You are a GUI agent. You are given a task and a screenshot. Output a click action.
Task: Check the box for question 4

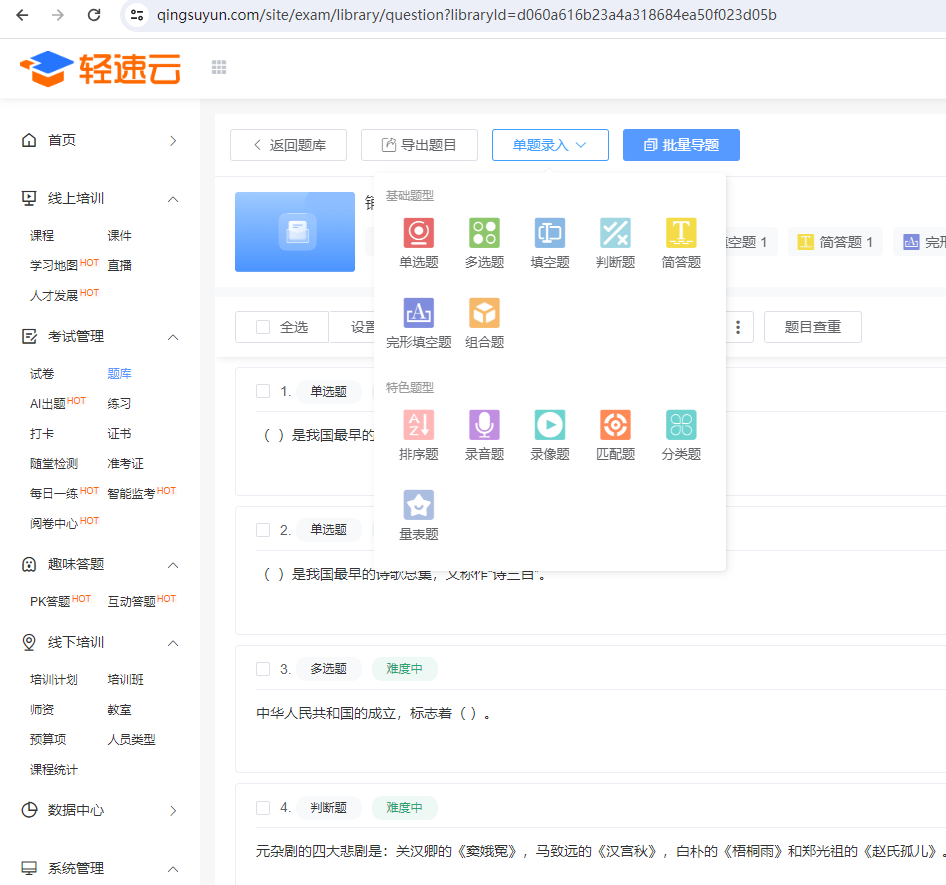pos(263,807)
